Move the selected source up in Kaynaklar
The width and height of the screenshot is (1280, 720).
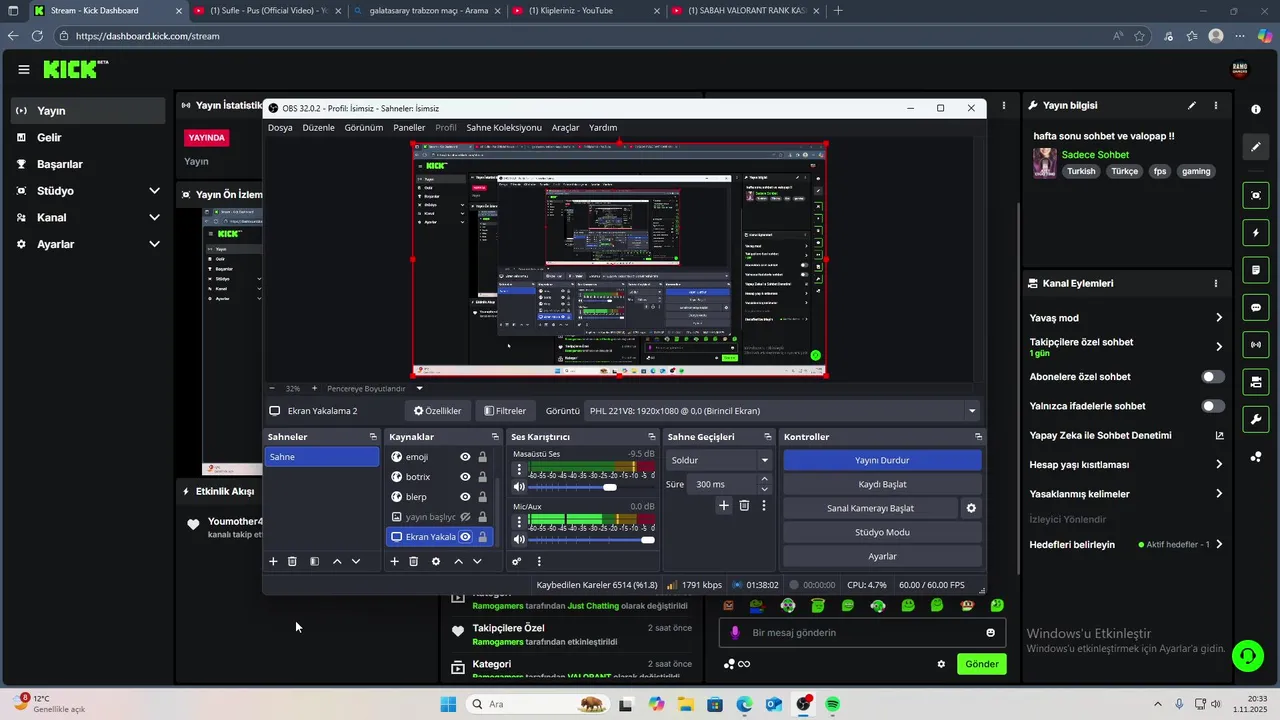click(x=458, y=562)
